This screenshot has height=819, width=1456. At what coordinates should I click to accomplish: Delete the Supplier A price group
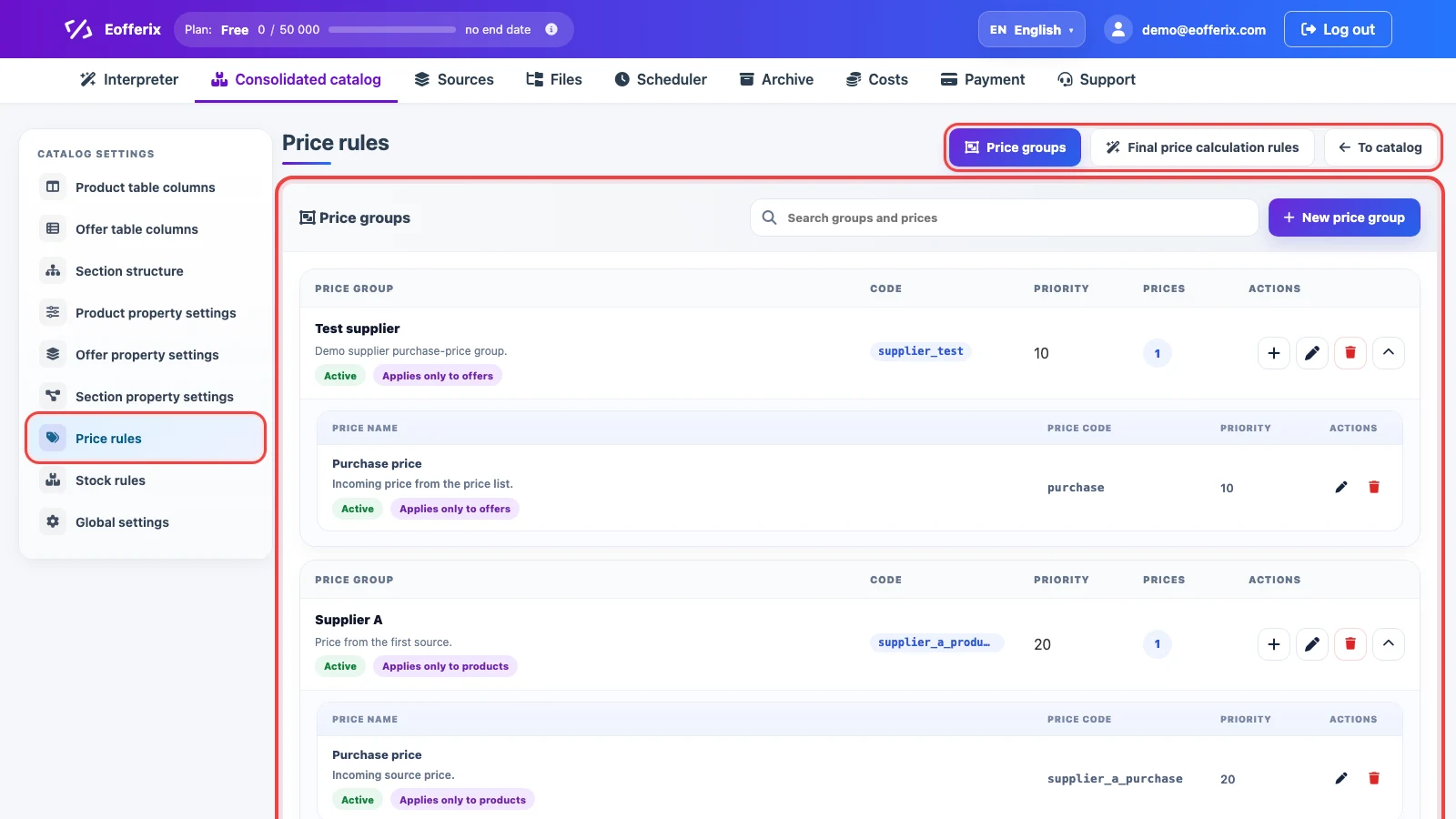pos(1350,644)
